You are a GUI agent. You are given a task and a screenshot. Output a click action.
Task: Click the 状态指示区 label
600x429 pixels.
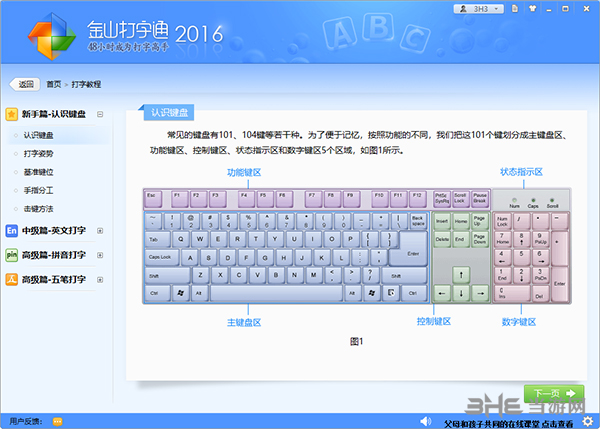(x=521, y=172)
